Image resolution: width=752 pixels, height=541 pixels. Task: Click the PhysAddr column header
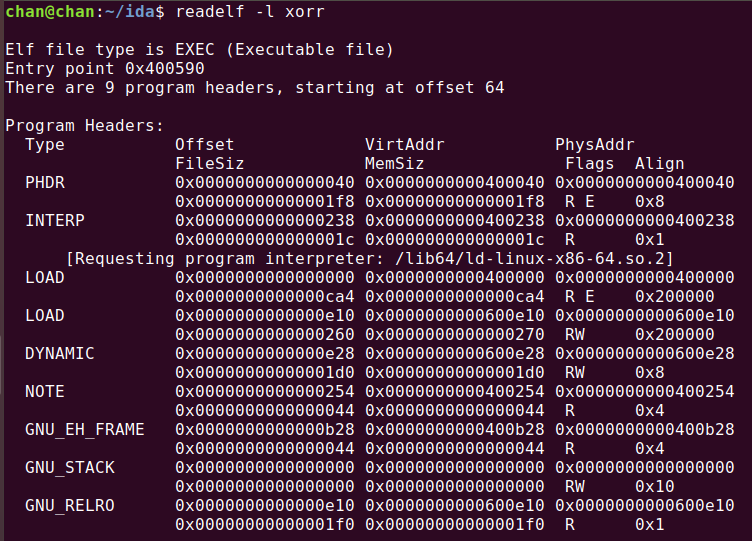point(595,144)
